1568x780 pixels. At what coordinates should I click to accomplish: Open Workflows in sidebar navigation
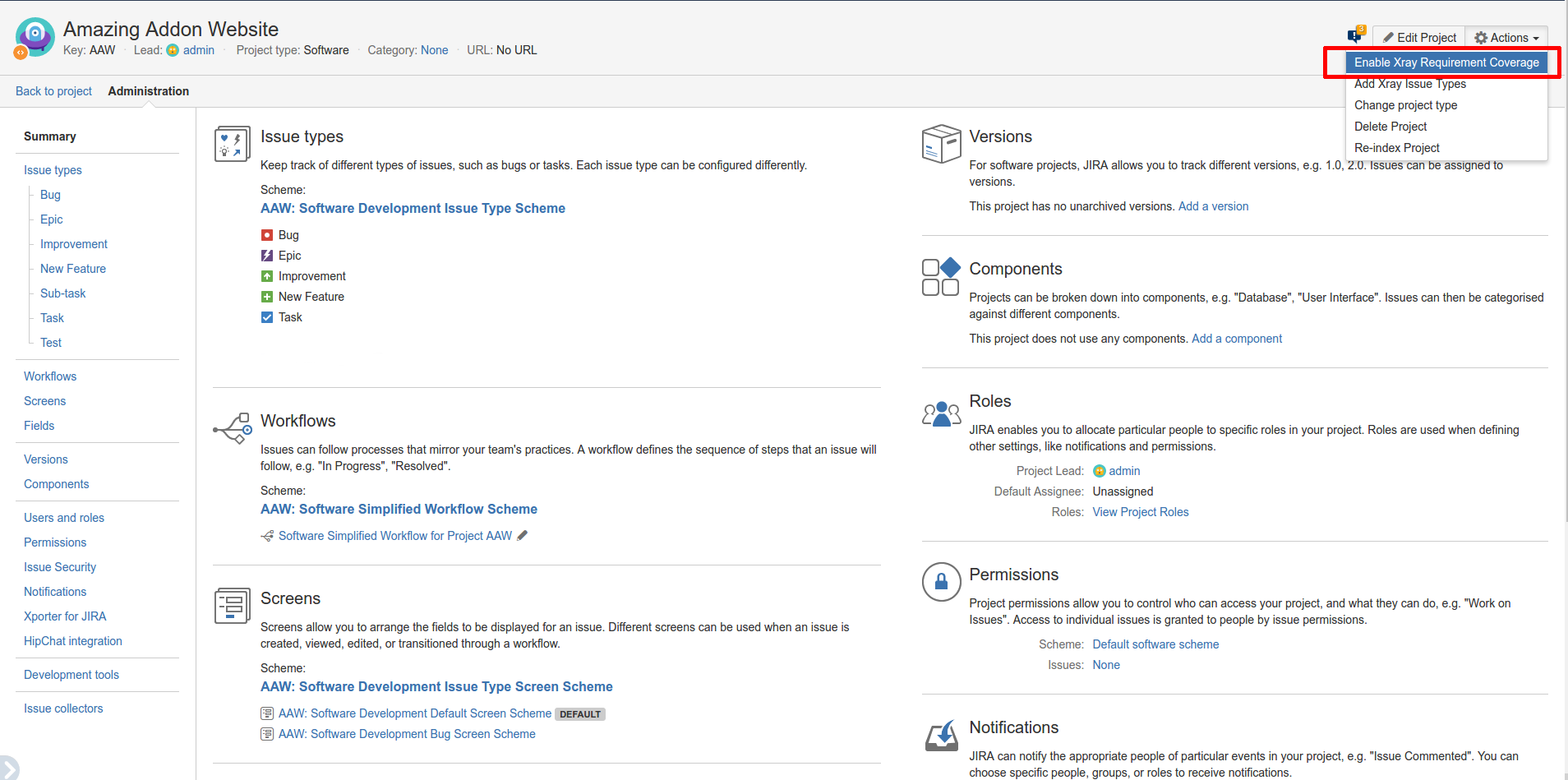coord(50,376)
